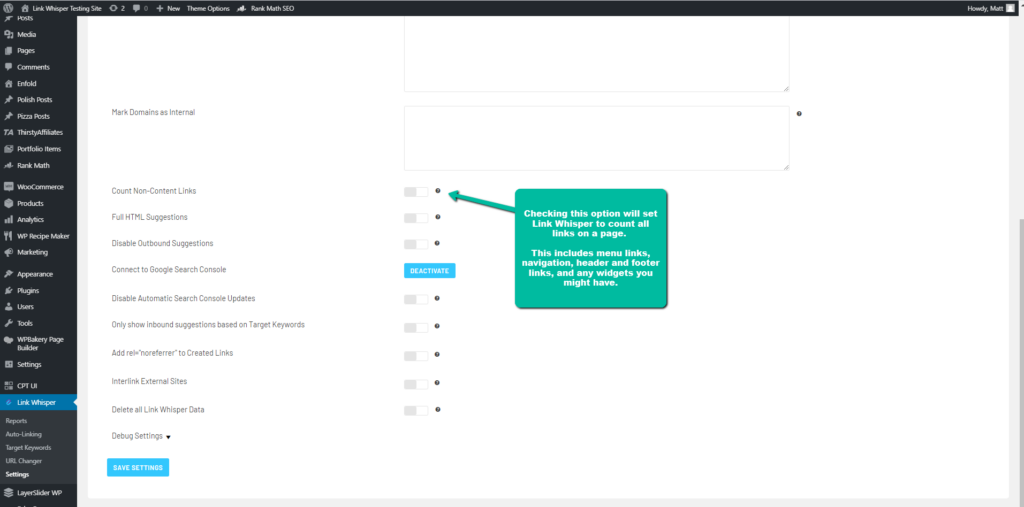Visit Link Whisper Testing Site home
Viewport: 1024px width, 507px height.
(62, 8)
